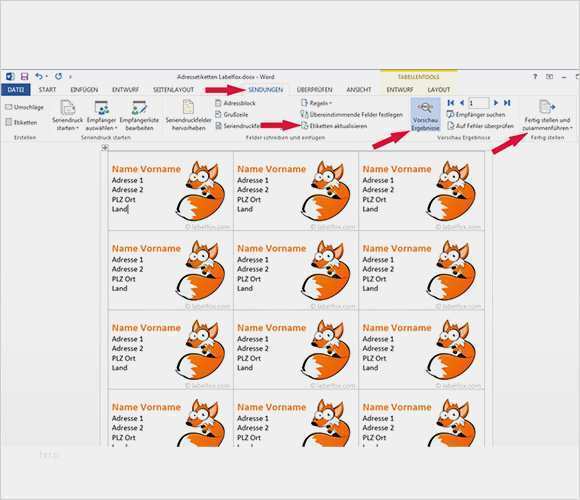Insert a Grußzeile greeting line
The width and height of the screenshot is (580, 500).
coord(232,115)
